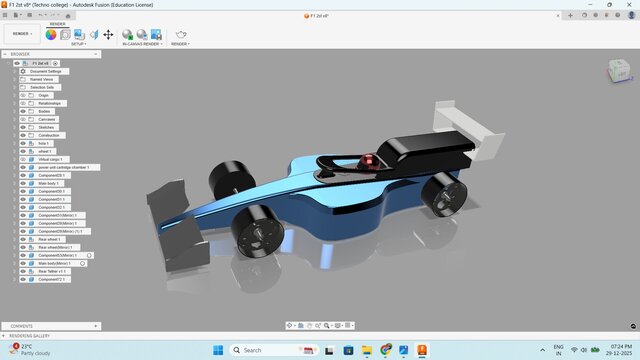Open Grid and Snaps icon
The image size is (640, 360).
tap(348, 325)
